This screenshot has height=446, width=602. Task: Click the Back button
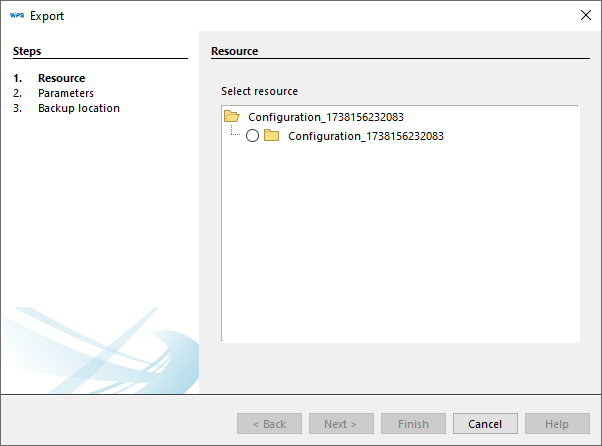tap(269, 424)
